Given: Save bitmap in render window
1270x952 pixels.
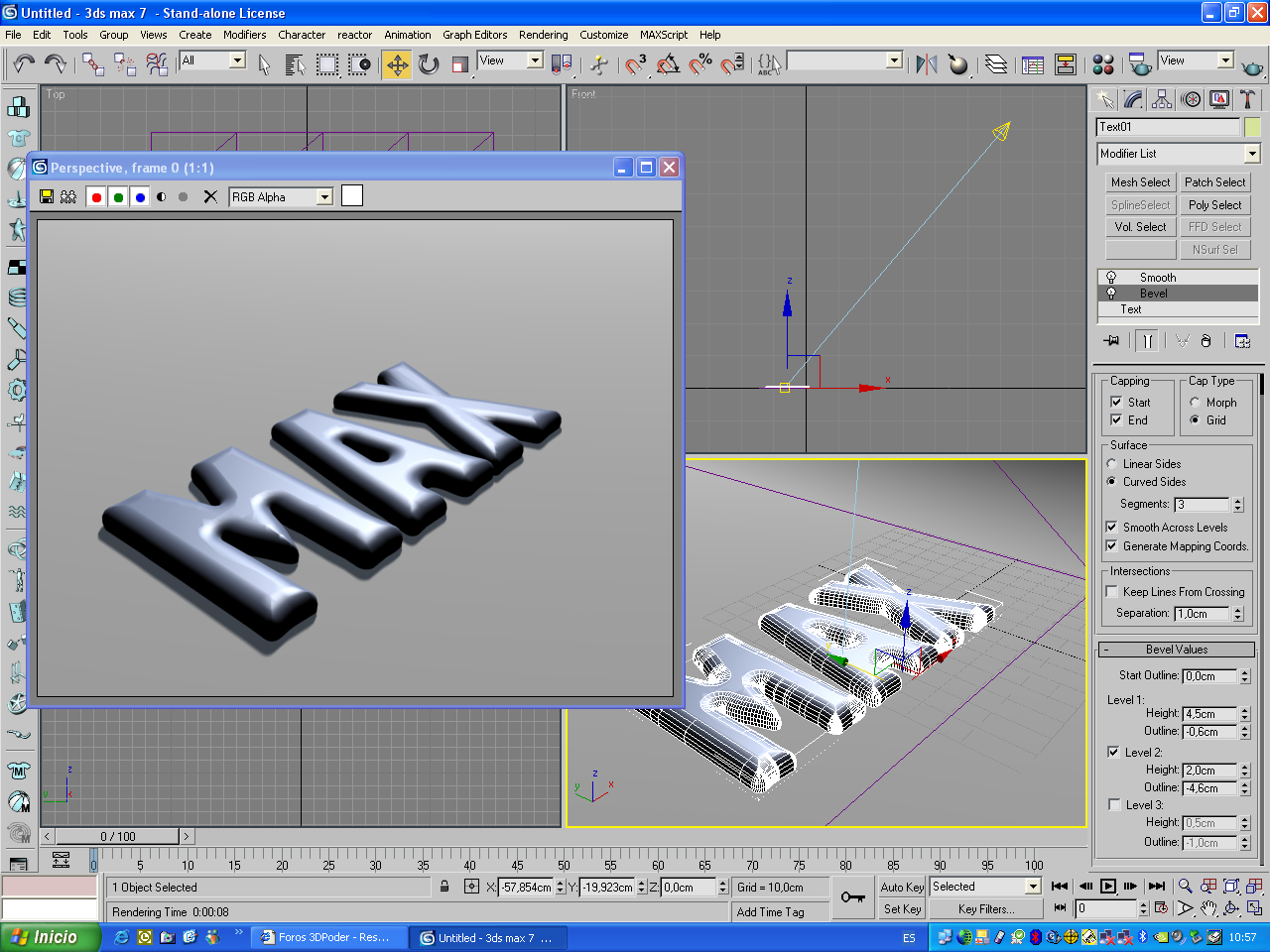Looking at the screenshot, I should [x=47, y=196].
